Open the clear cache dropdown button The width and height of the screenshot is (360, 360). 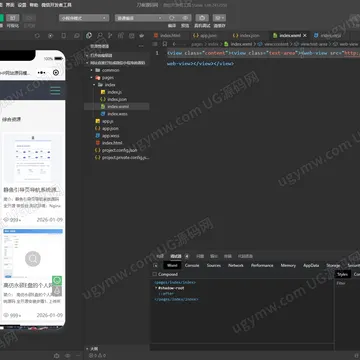click(x=219, y=18)
